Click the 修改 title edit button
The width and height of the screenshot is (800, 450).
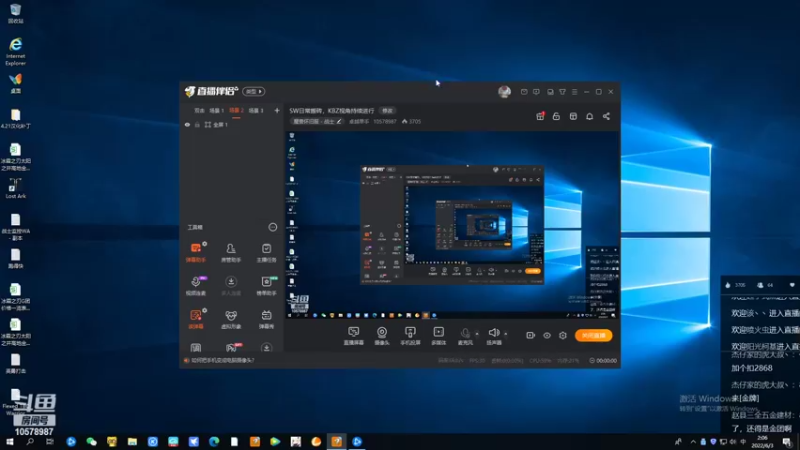(x=388, y=111)
